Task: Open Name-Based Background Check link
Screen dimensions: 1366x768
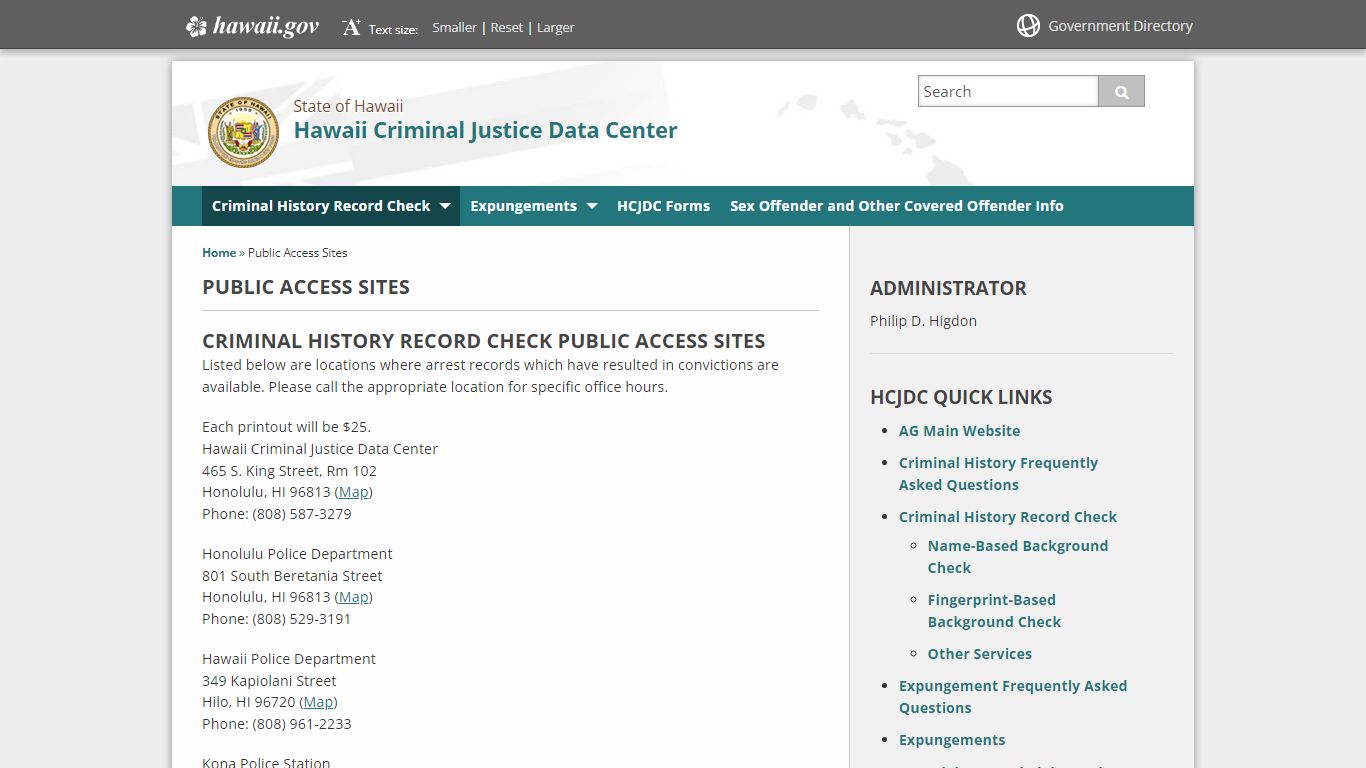Action: pos(1018,557)
